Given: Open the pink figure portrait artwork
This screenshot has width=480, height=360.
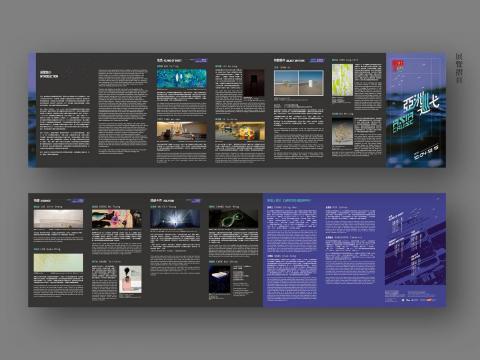Looking at the screenshot, I should [x=130, y=279].
